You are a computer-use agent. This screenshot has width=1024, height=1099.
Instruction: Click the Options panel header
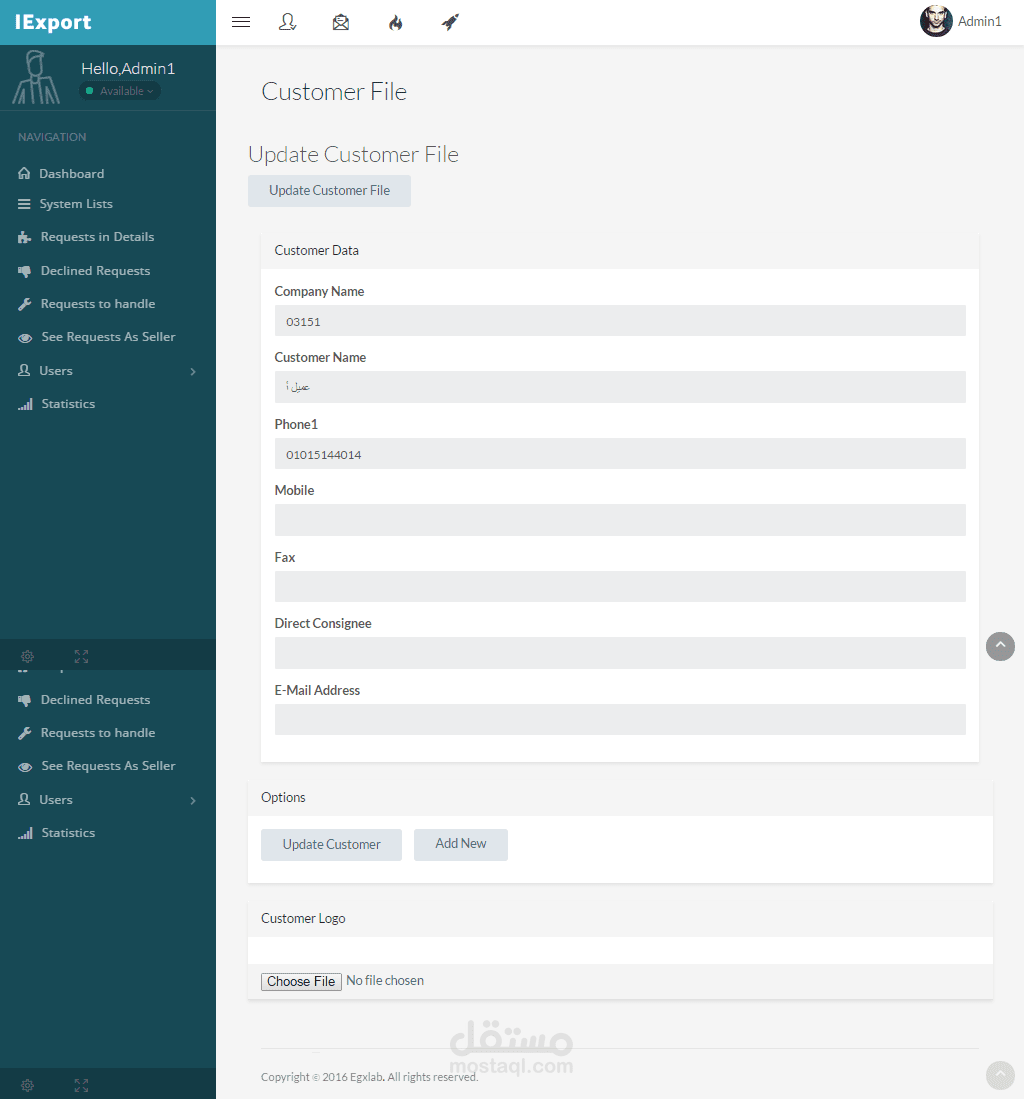[620, 798]
